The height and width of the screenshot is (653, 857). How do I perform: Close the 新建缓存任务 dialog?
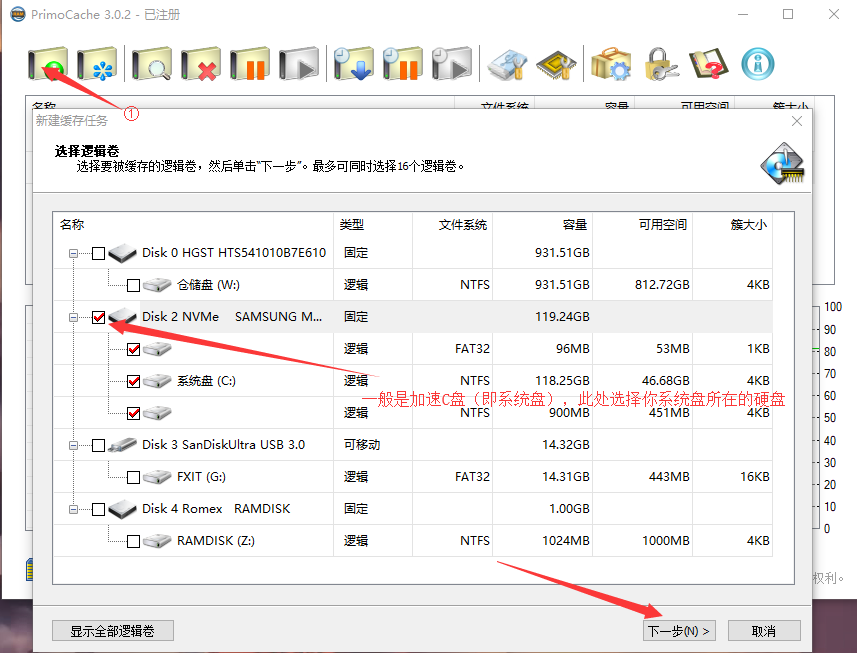[x=797, y=121]
